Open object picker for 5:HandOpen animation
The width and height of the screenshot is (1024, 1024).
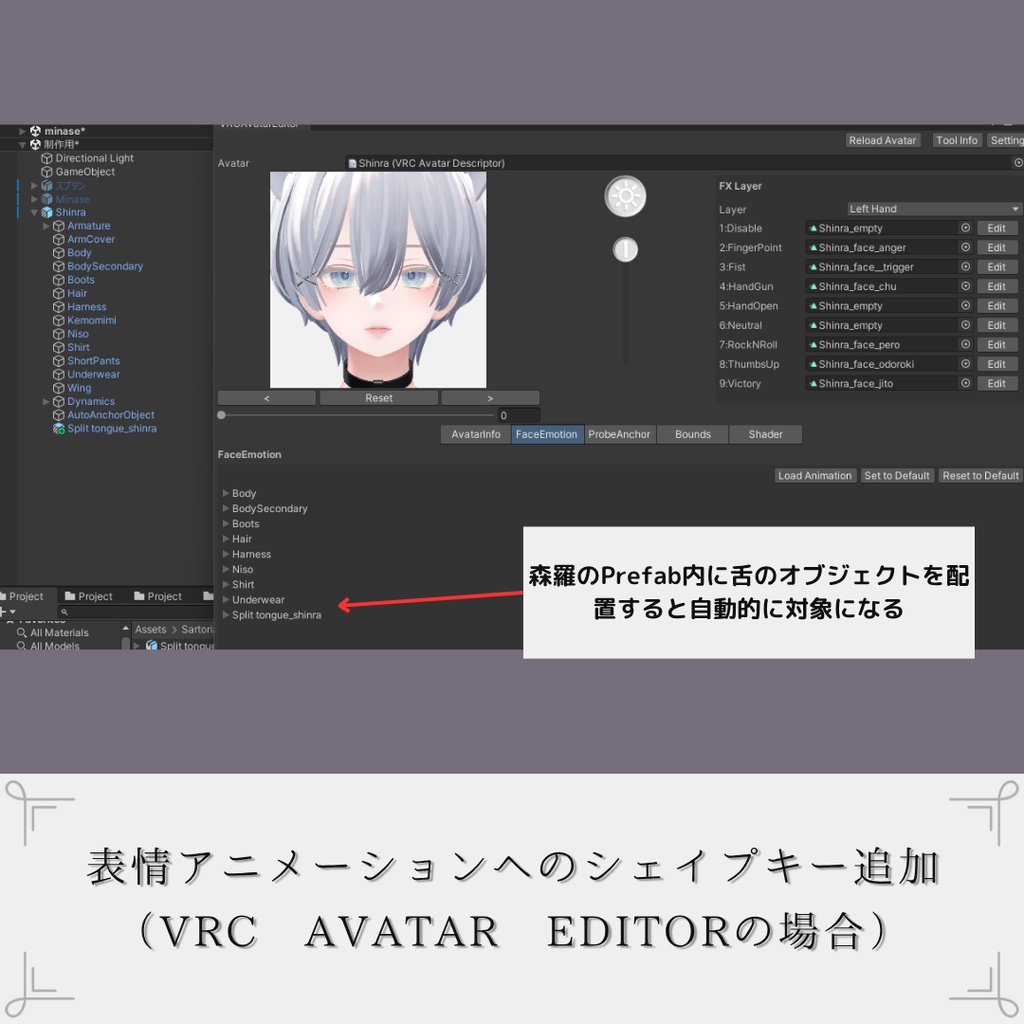965,306
